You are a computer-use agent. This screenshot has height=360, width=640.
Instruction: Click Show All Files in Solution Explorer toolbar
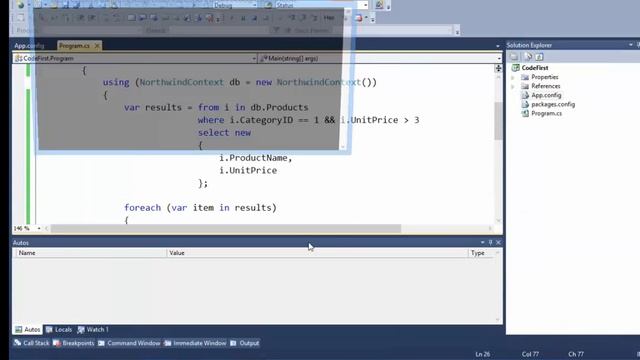(528, 57)
